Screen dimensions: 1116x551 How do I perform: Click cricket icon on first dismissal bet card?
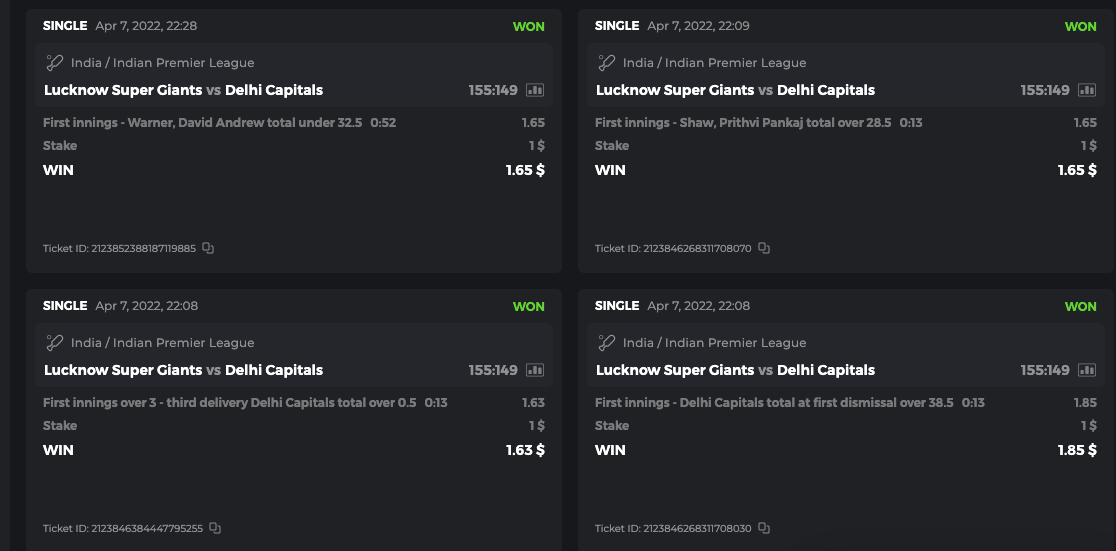607,343
